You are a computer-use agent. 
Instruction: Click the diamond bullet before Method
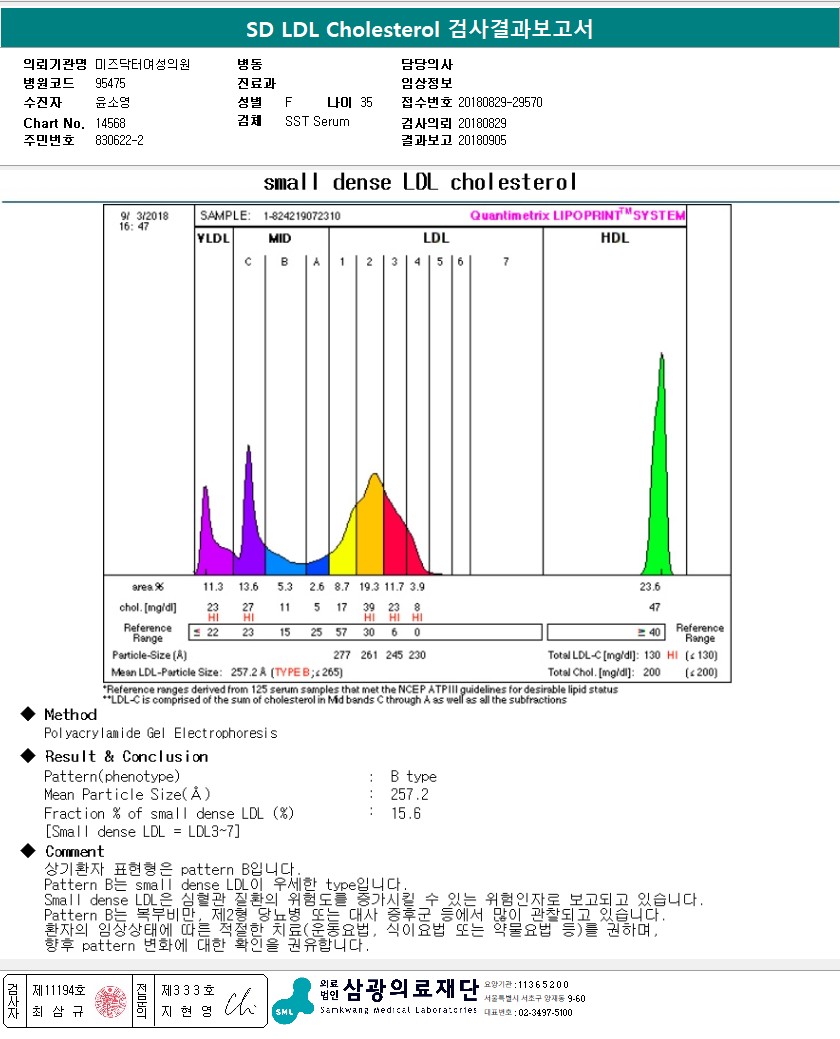[28, 715]
